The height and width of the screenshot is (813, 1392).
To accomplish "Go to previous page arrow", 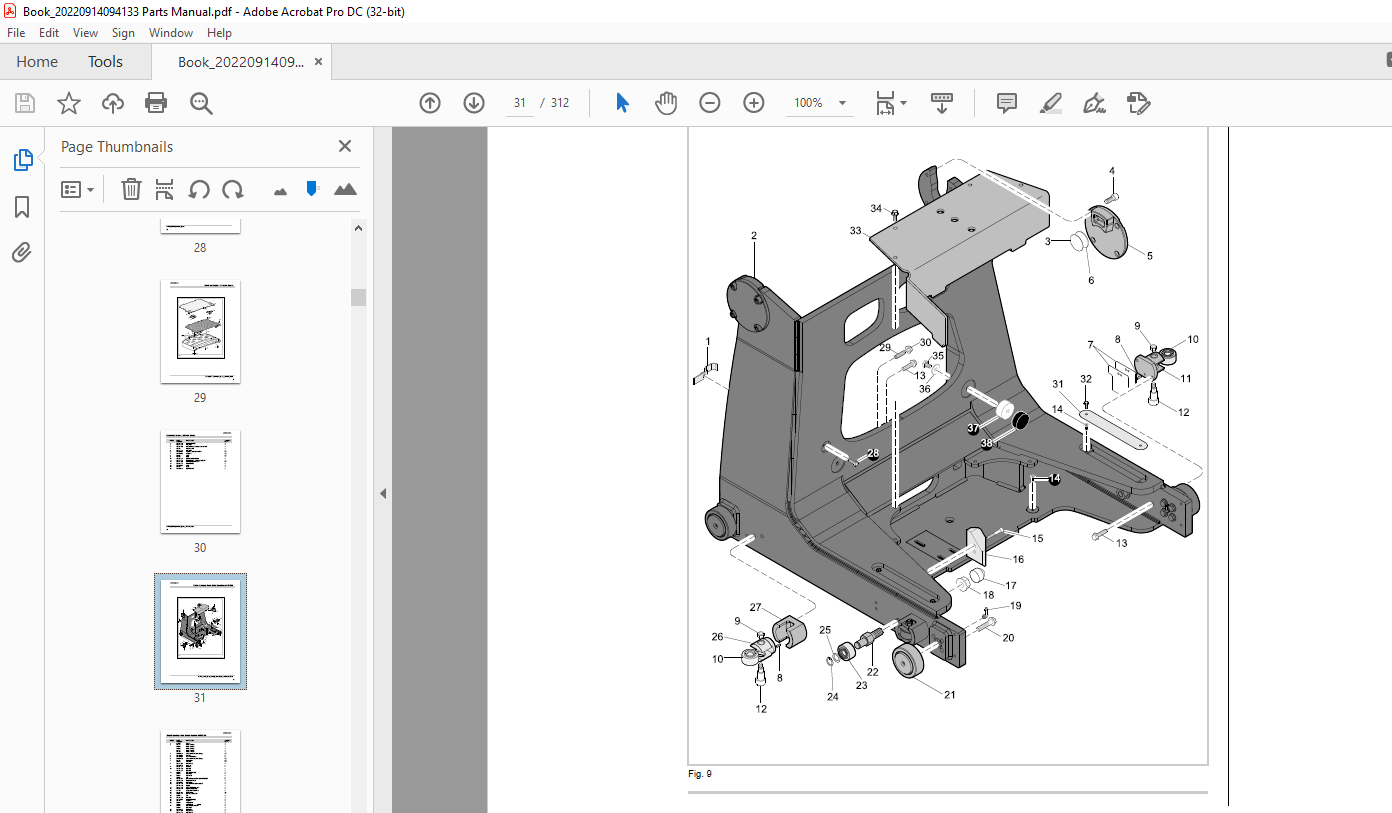I will click(x=430, y=103).
